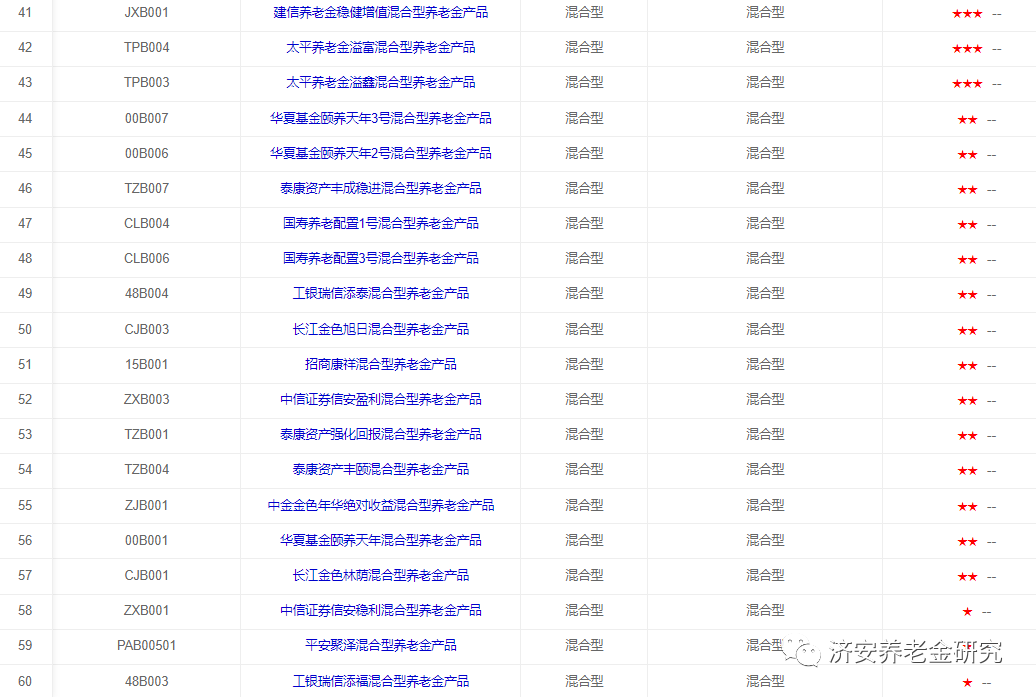Click the single-star rating in the 48B003 row
The height and width of the screenshot is (697, 1036).
tap(967, 682)
